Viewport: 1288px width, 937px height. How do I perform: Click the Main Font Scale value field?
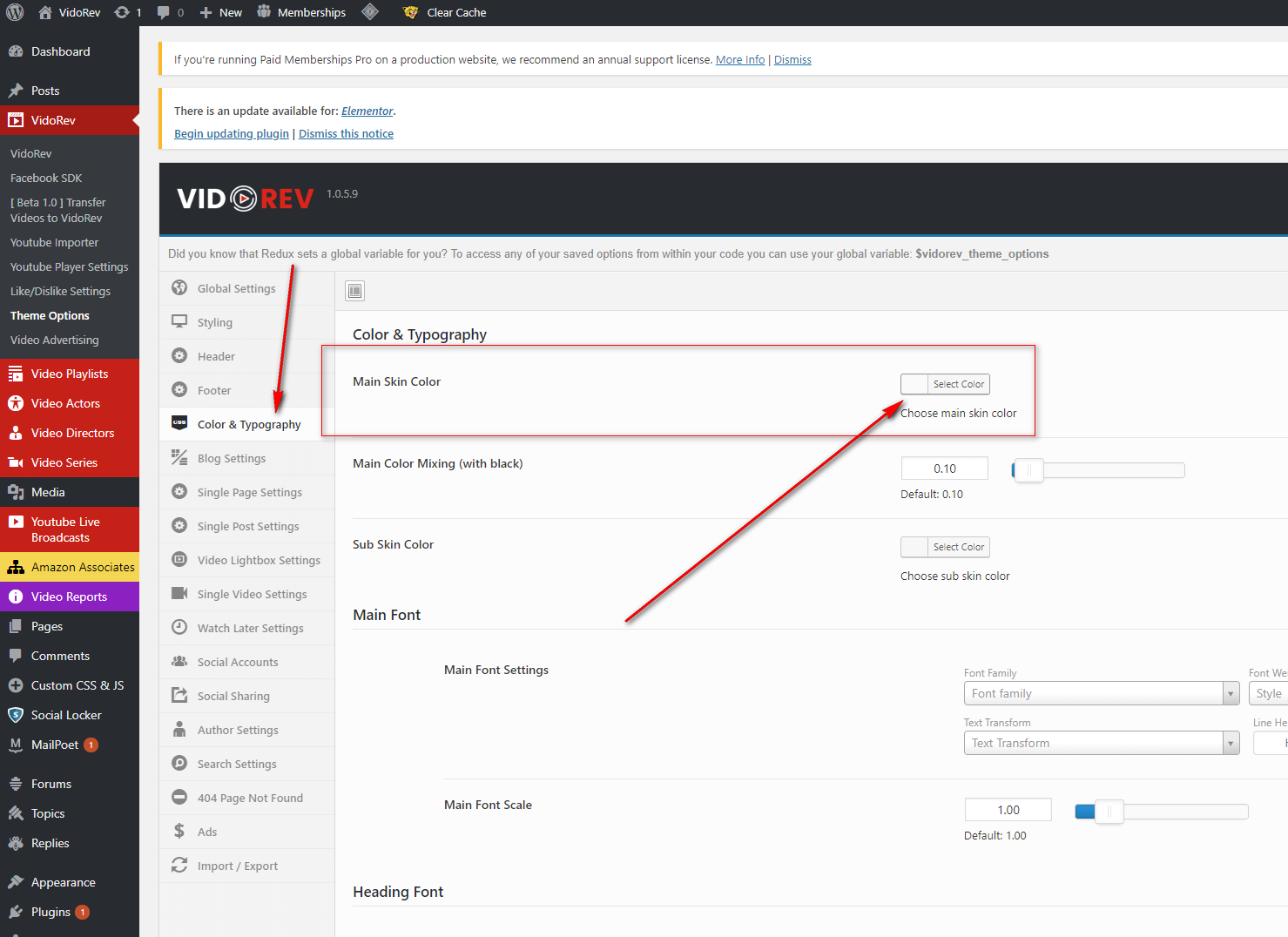click(x=1008, y=810)
